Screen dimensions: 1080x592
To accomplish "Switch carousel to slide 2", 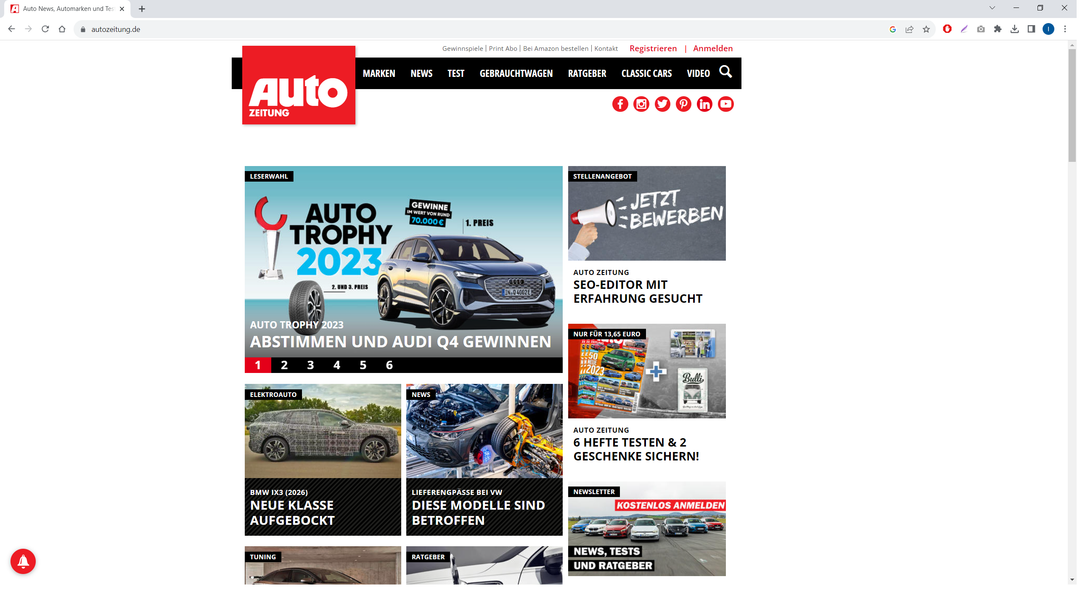I will pyautogui.click(x=285, y=366).
